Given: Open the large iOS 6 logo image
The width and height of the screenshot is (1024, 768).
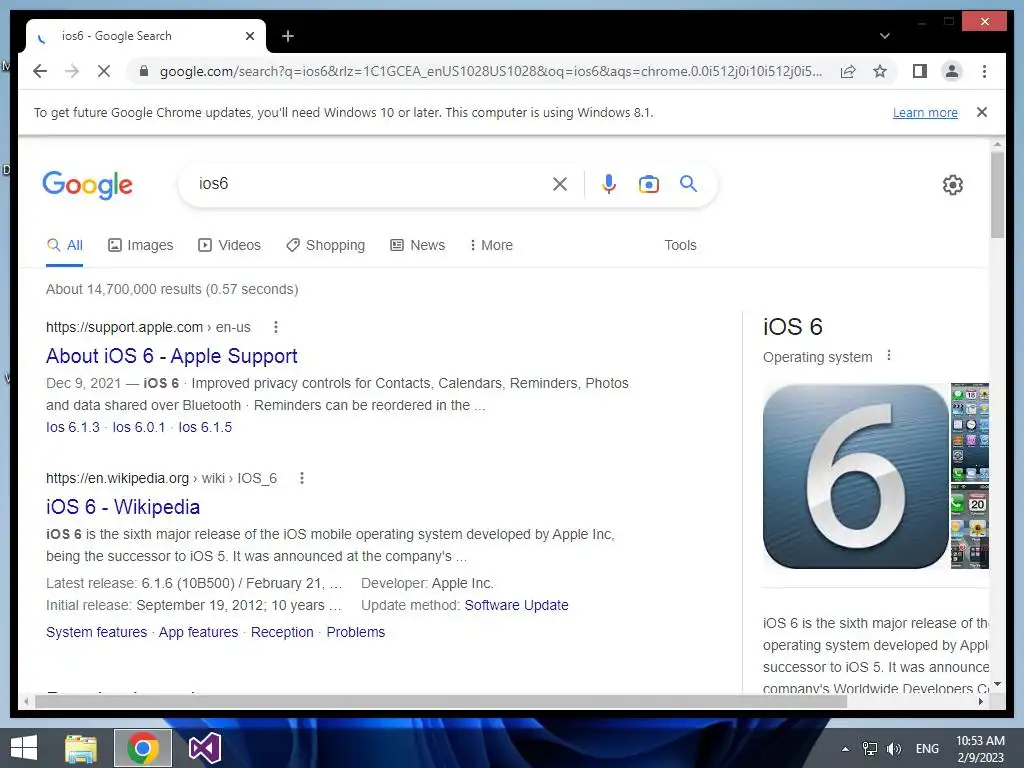Looking at the screenshot, I should click(x=856, y=476).
